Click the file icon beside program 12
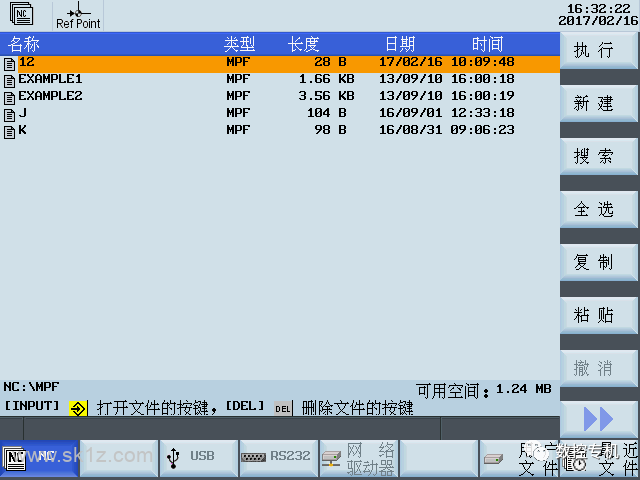 click(x=9, y=64)
